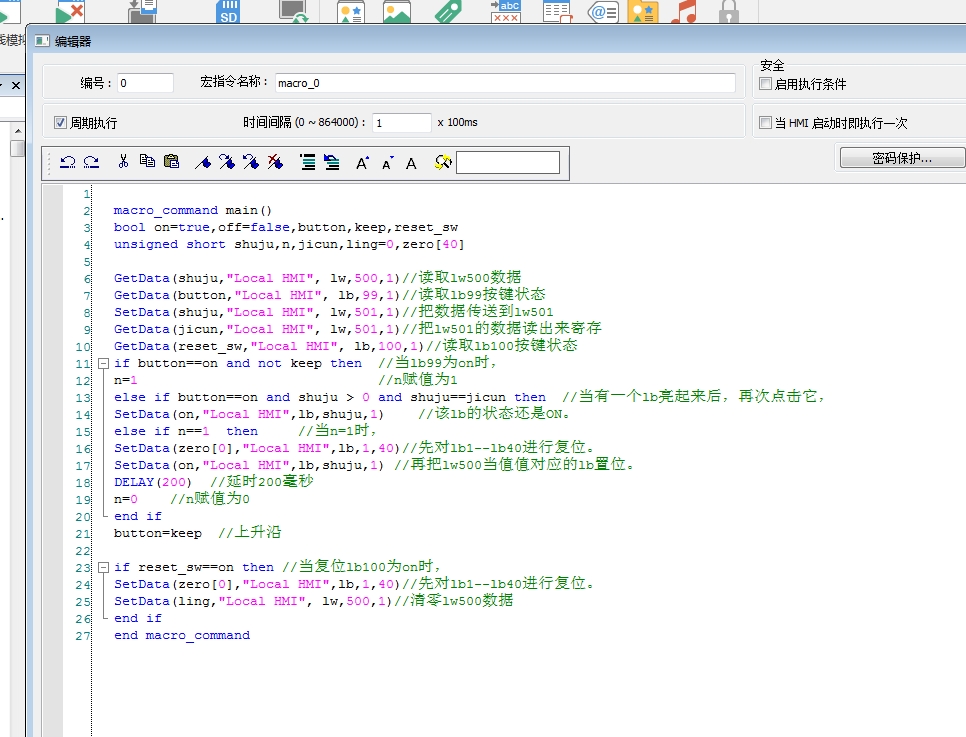Click the Paste clipboard icon
The width and height of the screenshot is (966, 737).
171,162
